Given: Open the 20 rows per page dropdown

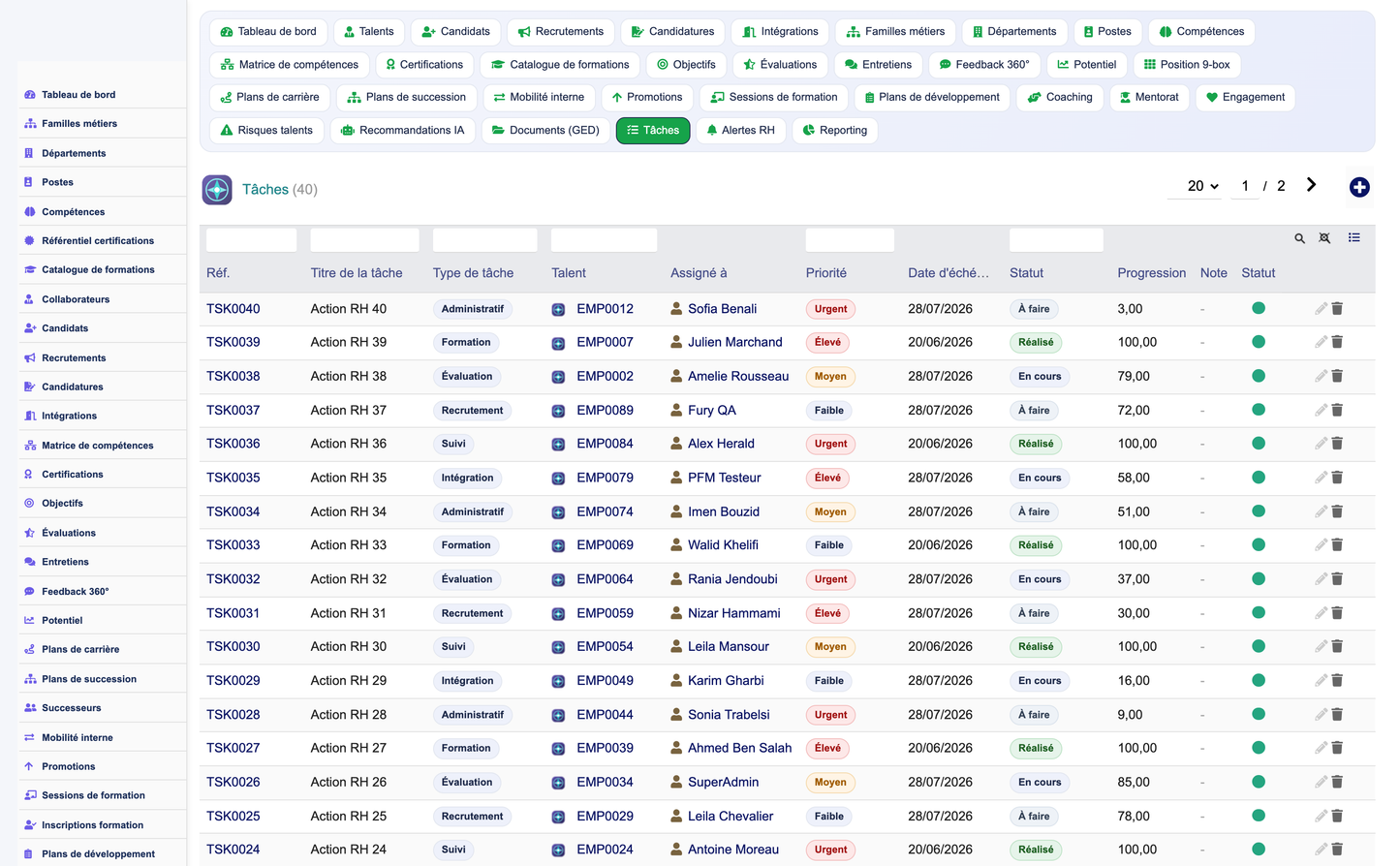Looking at the screenshot, I should (1203, 186).
